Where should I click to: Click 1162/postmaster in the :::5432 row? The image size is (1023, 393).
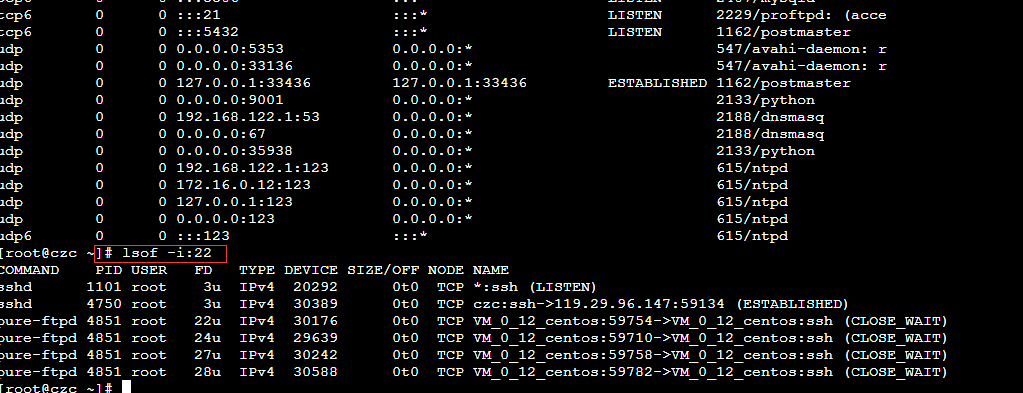pyautogui.click(x=783, y=32)
